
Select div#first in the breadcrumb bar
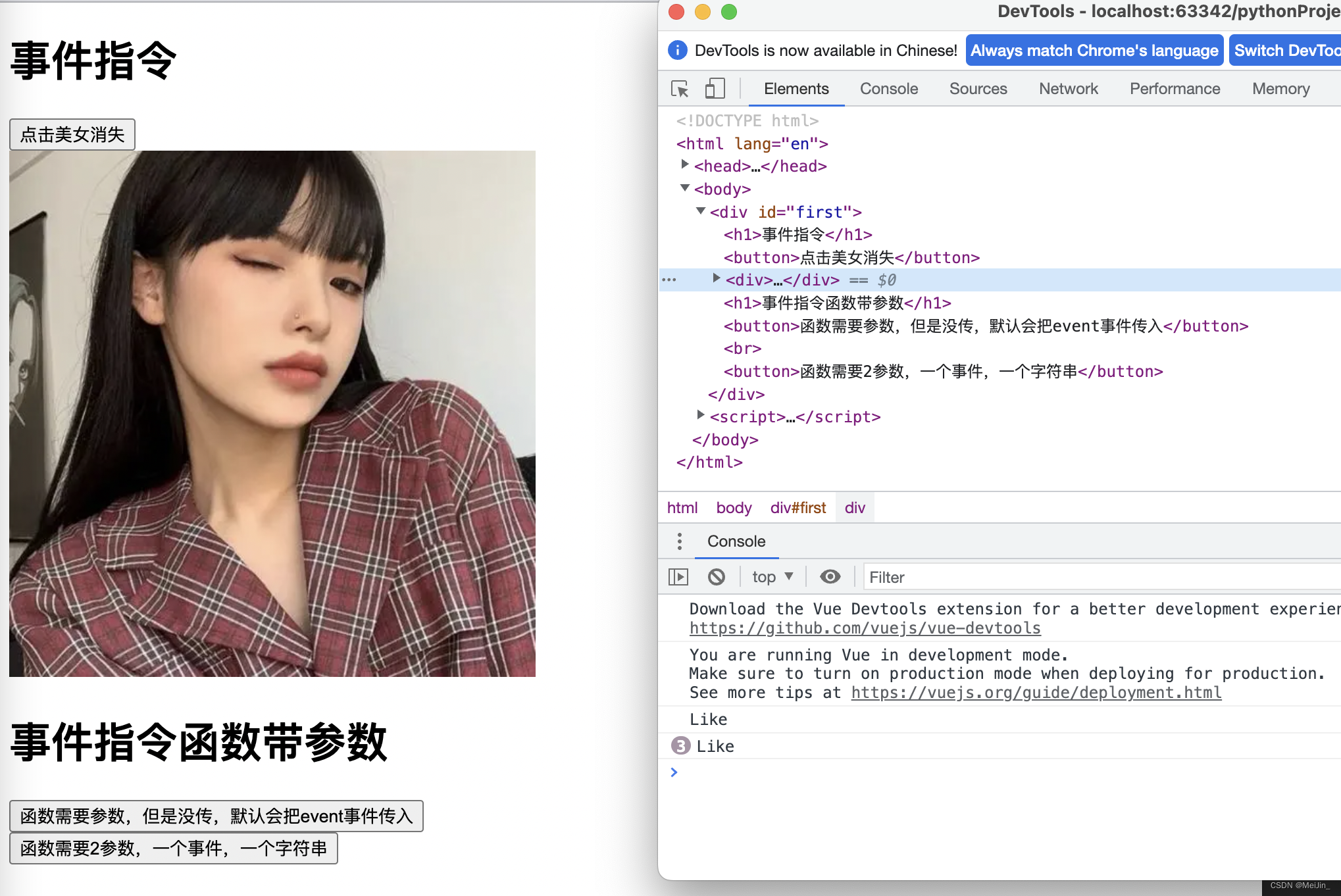tap(797, 508)
